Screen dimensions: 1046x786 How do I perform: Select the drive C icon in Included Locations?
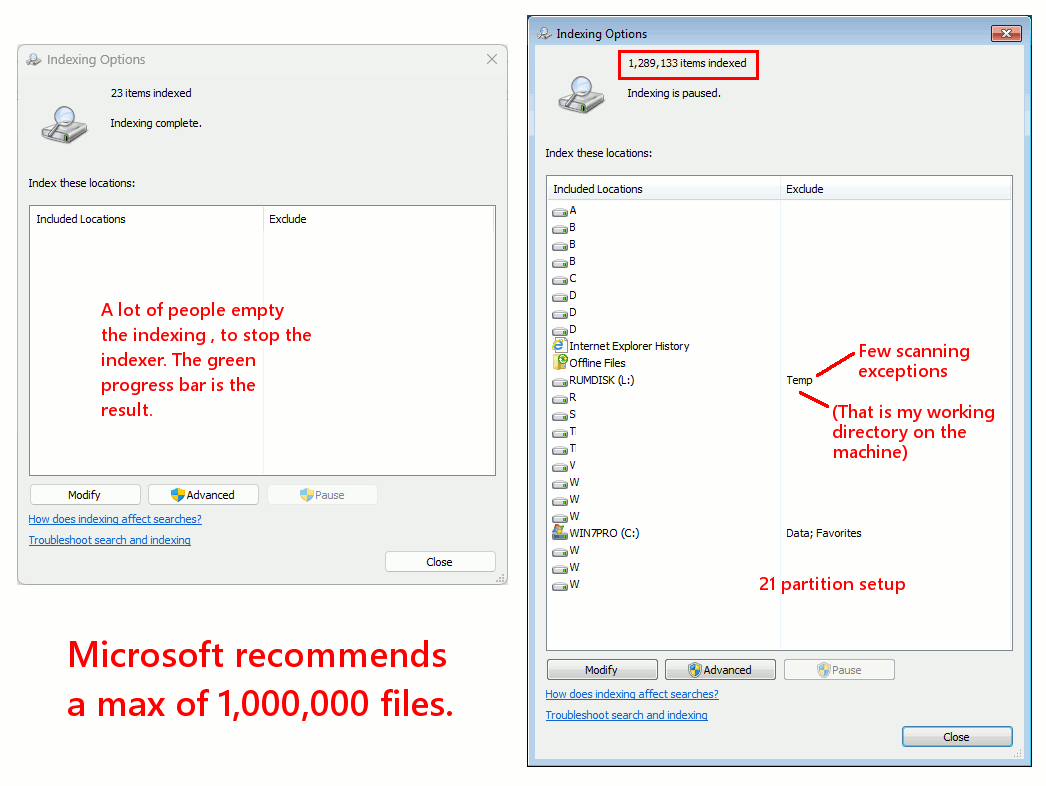click(560, 280)
